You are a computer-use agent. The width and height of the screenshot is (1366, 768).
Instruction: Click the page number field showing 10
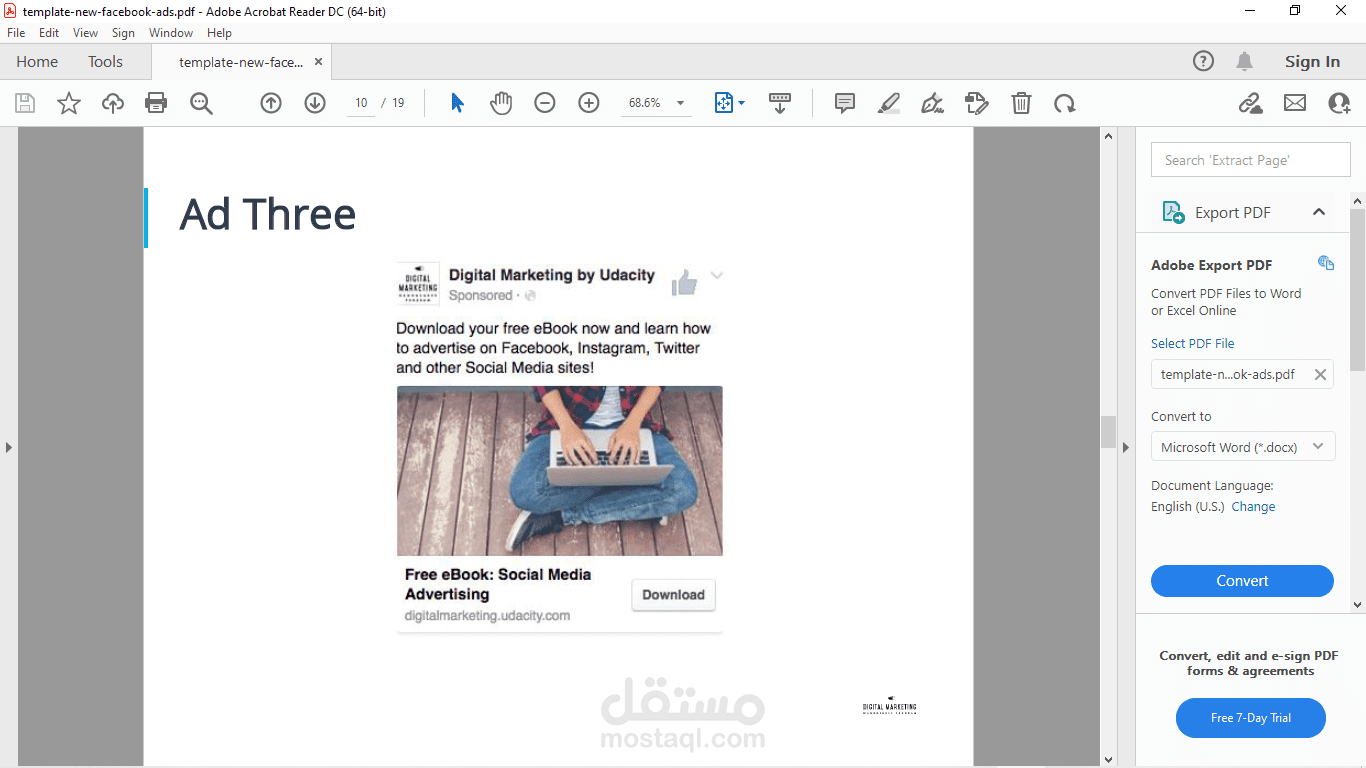(361, 103)
